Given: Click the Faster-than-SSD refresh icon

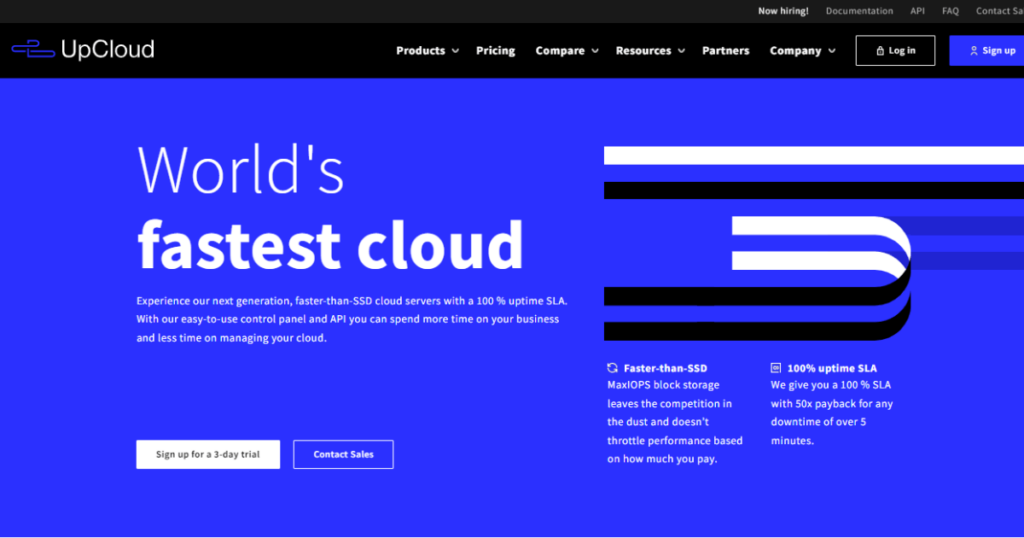Looking at the screenshot, I should [612, 368].
